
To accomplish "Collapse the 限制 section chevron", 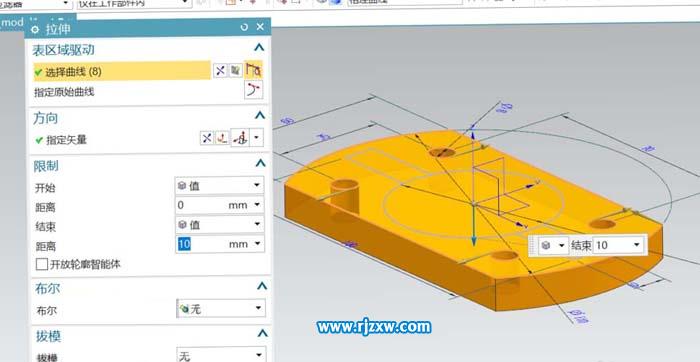I will pos(260,163).
